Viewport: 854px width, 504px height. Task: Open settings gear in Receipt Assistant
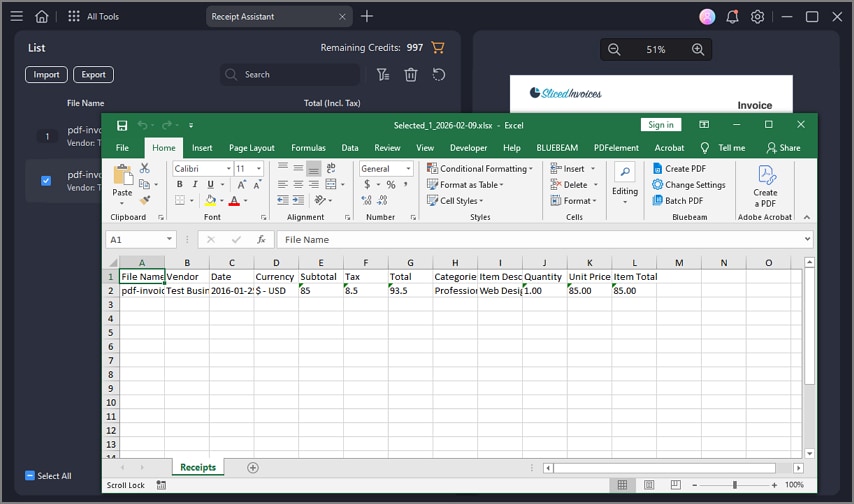[x=757, y=17]
